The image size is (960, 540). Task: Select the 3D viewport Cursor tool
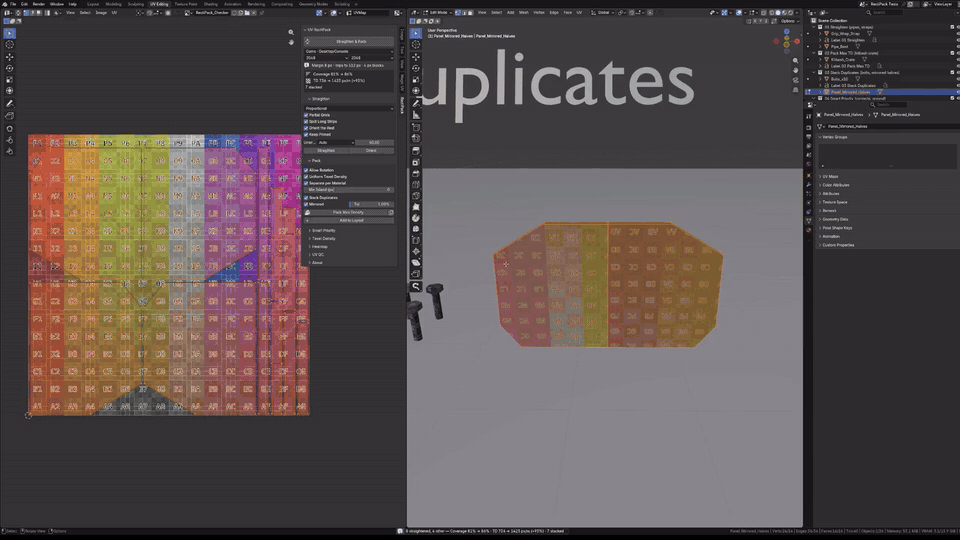(x=416, y=45)
